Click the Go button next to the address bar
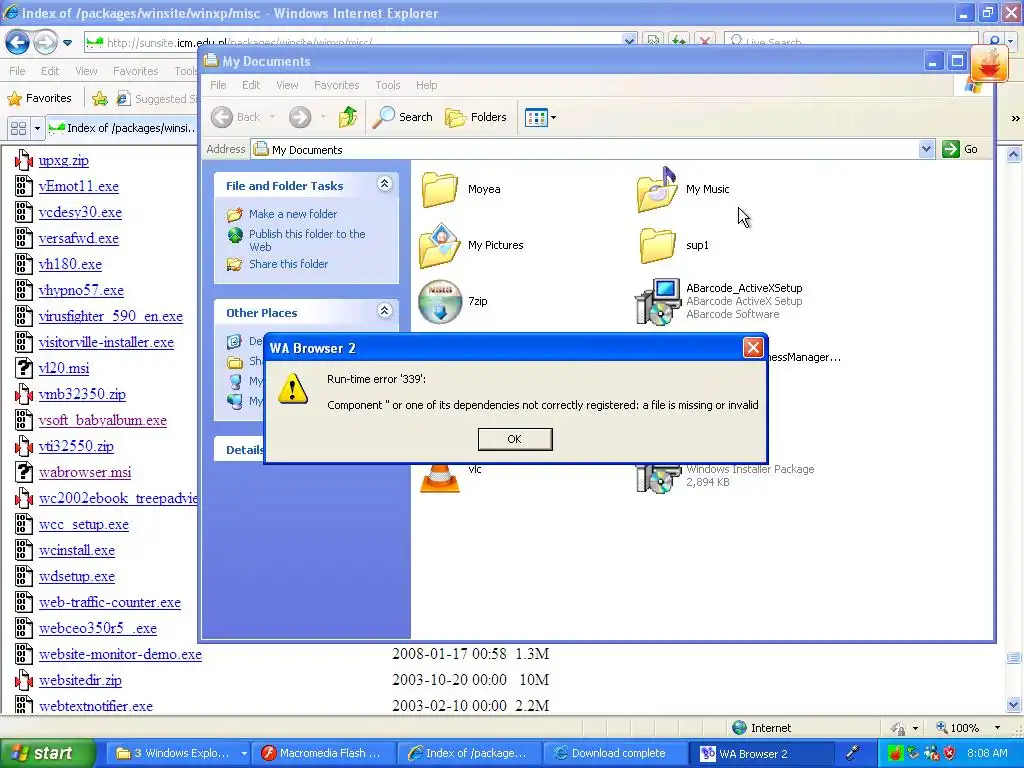 960,149
